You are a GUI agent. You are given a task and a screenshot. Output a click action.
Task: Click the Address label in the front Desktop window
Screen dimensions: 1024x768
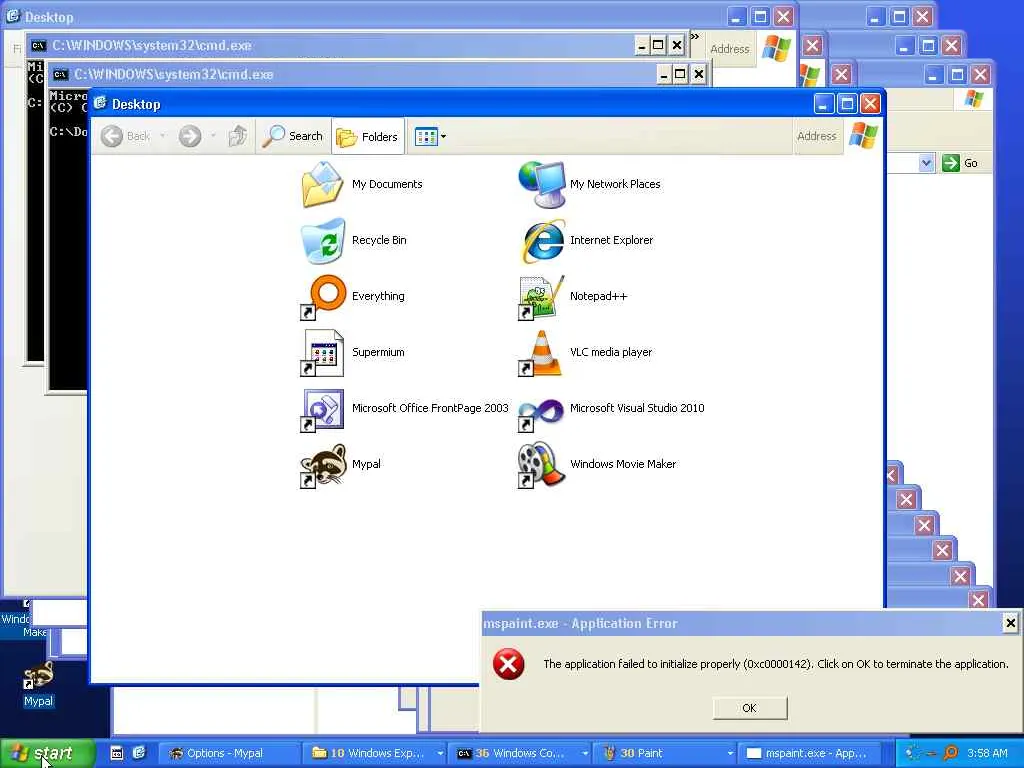pos(816,136)
